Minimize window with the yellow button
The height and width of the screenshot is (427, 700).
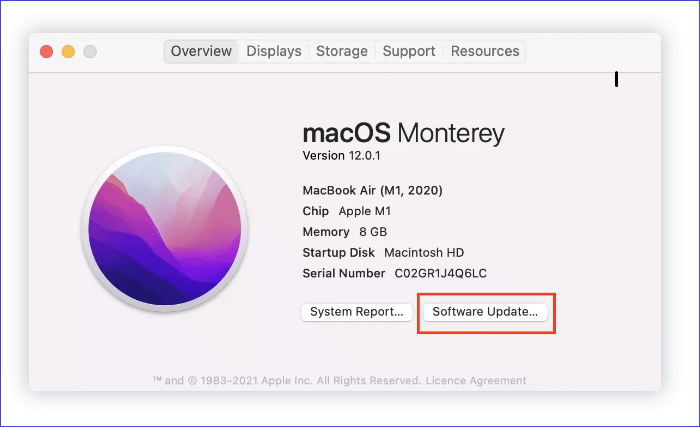pyautogui.click(x=68, y=51)
